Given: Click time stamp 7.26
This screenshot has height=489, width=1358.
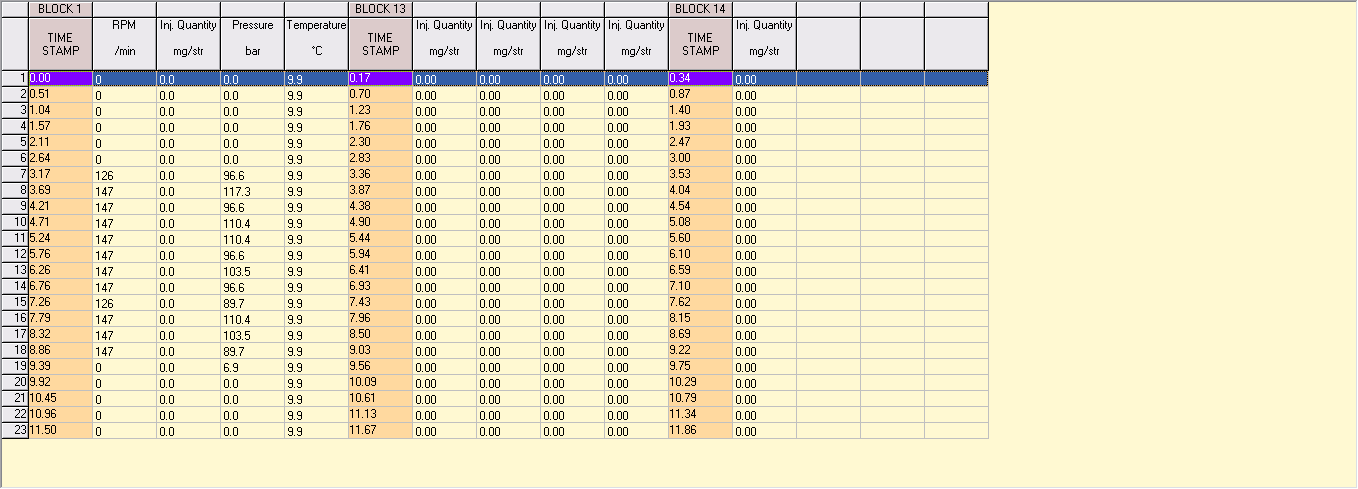Looking at the screenshot, I should click(60, 302).
